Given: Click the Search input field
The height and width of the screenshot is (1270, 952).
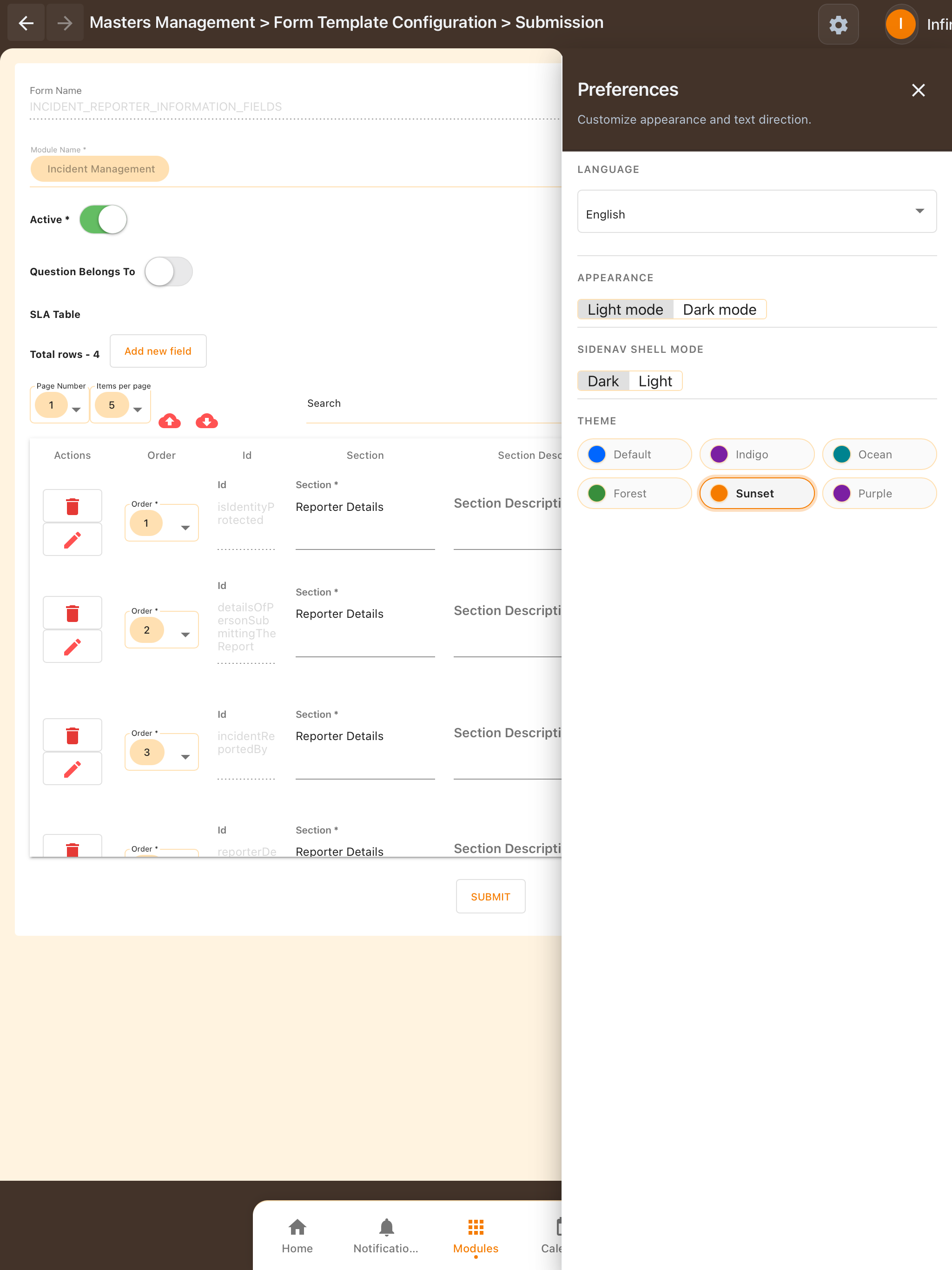Looking at the screenshot, I should (x=434, y=404).
